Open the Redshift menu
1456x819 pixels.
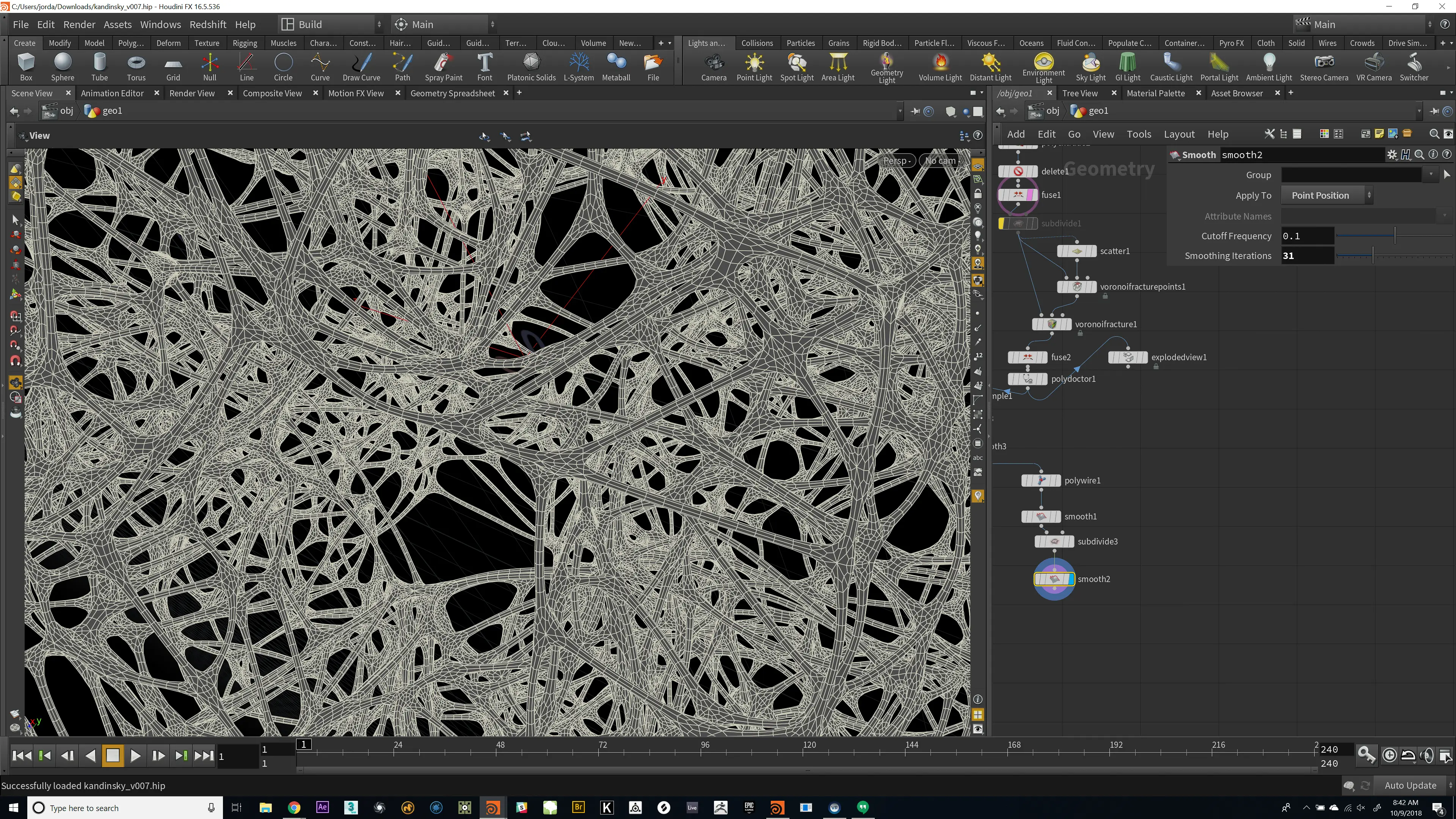207,24
